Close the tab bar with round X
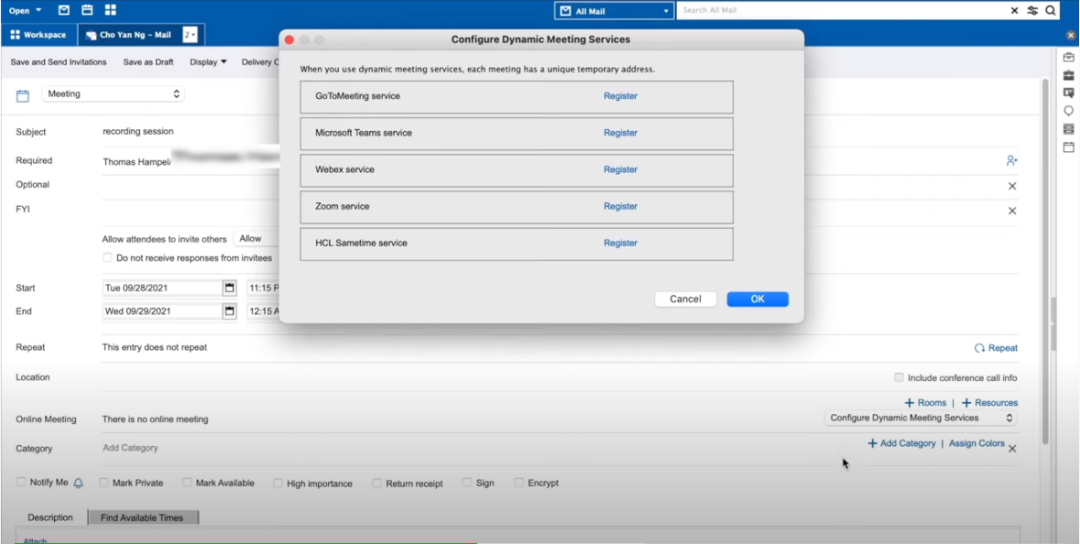 click(x=1070, y=34)
